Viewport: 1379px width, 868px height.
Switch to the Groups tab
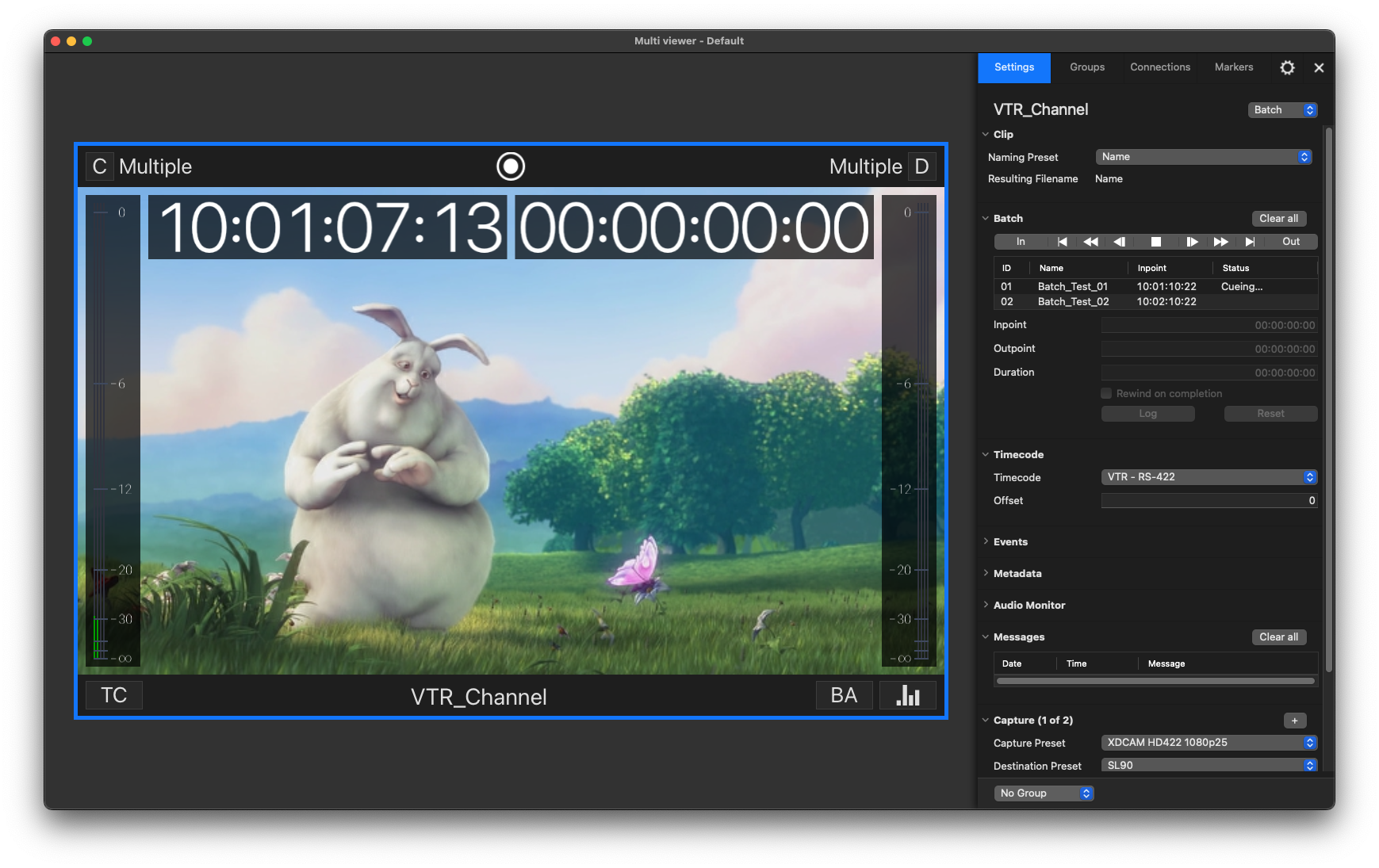1087,68
